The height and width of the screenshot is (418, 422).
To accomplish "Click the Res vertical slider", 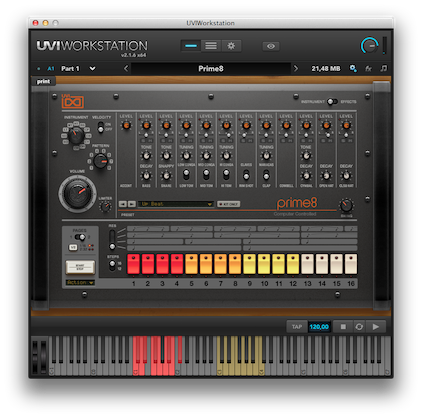I will (112, 239).
